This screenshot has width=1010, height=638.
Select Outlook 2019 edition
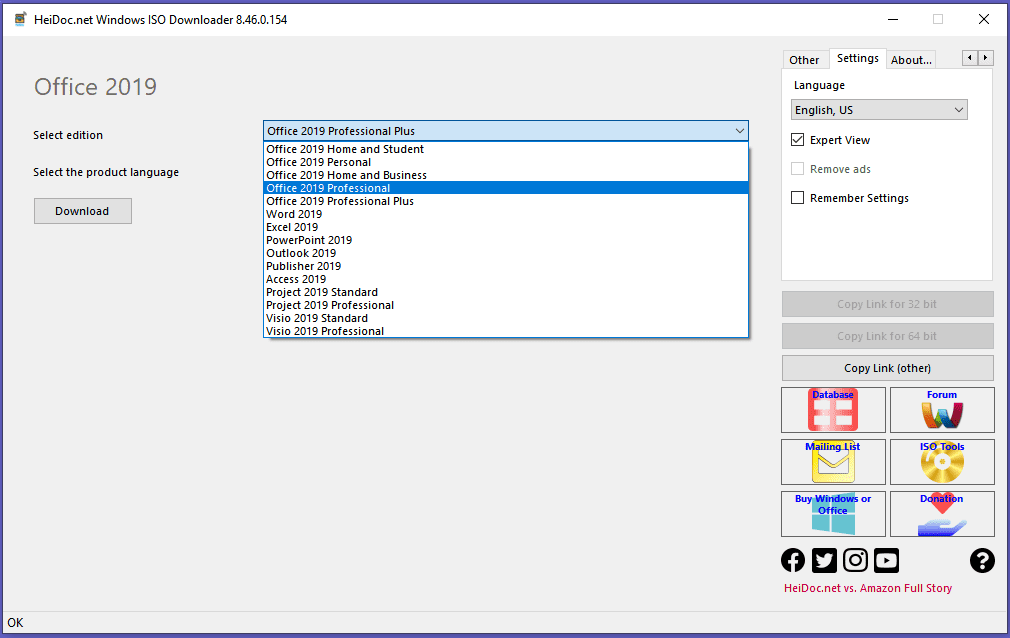[x=506, y=253]
